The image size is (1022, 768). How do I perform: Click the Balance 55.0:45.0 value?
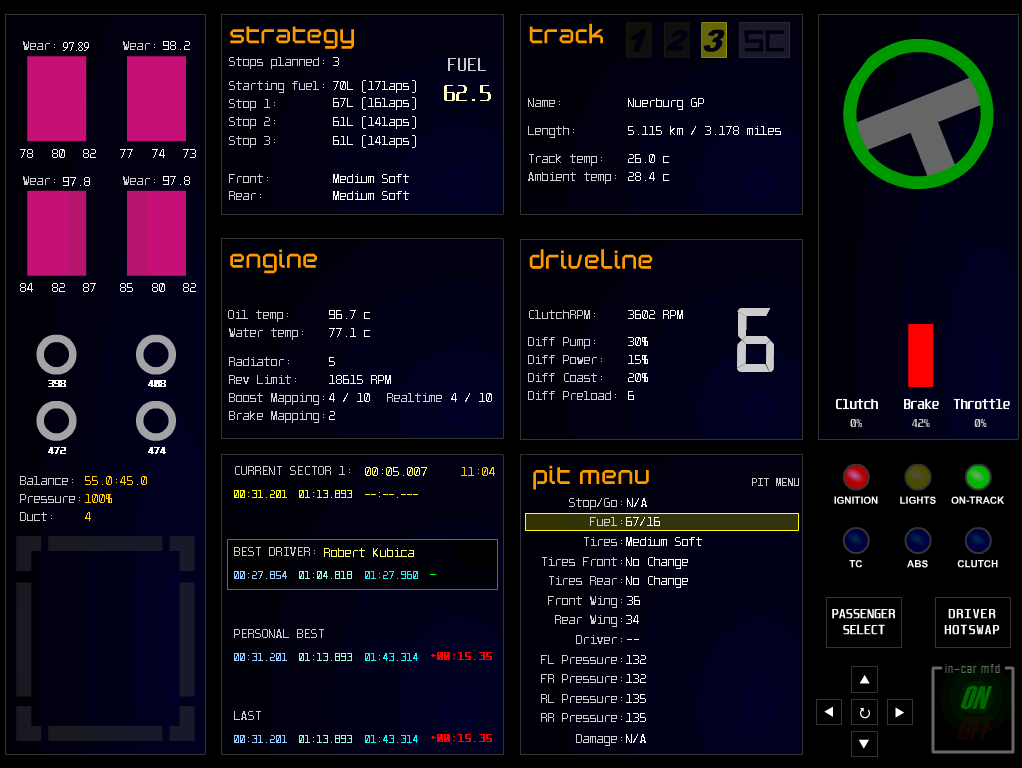(115, 480)
